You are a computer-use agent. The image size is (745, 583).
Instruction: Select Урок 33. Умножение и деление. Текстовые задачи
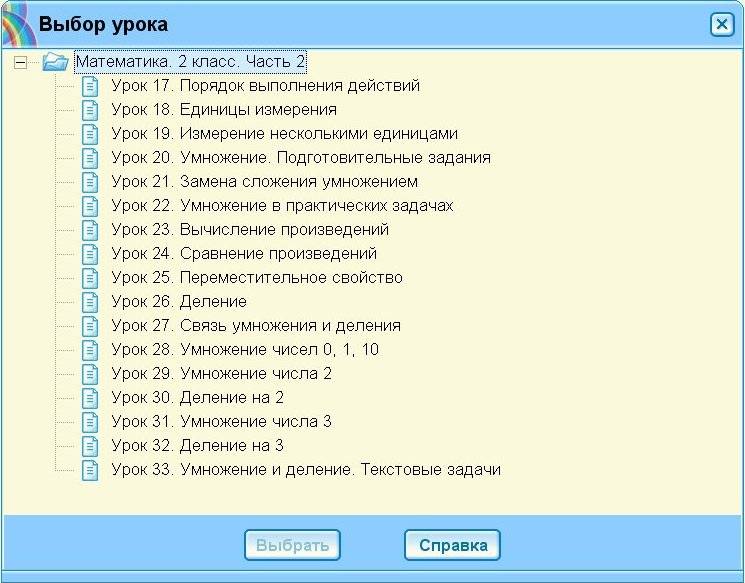click(306, 470)
